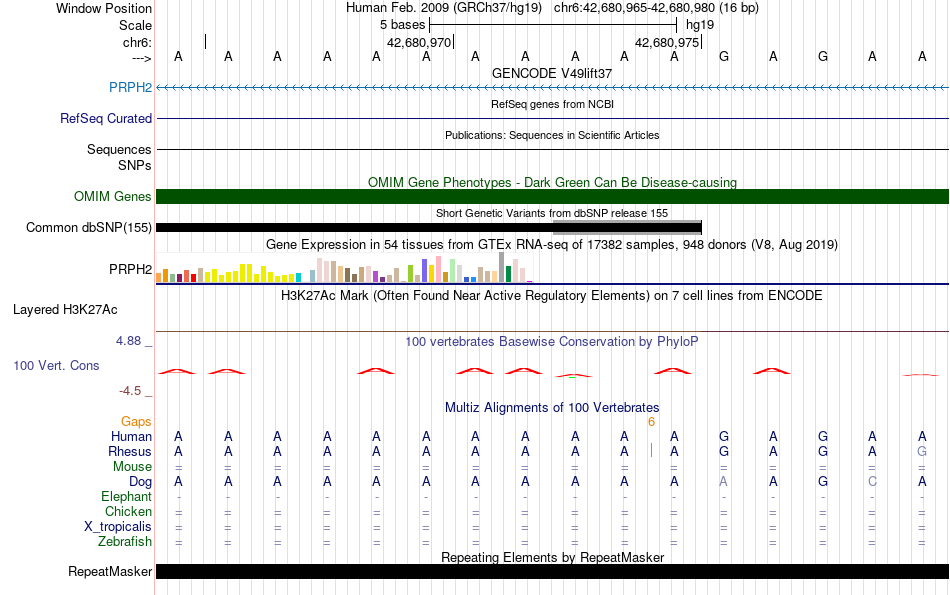The height and width of the screenshot is (595, 950).
Task: Open the RepeatMasker track label
Action: [110, 571]
